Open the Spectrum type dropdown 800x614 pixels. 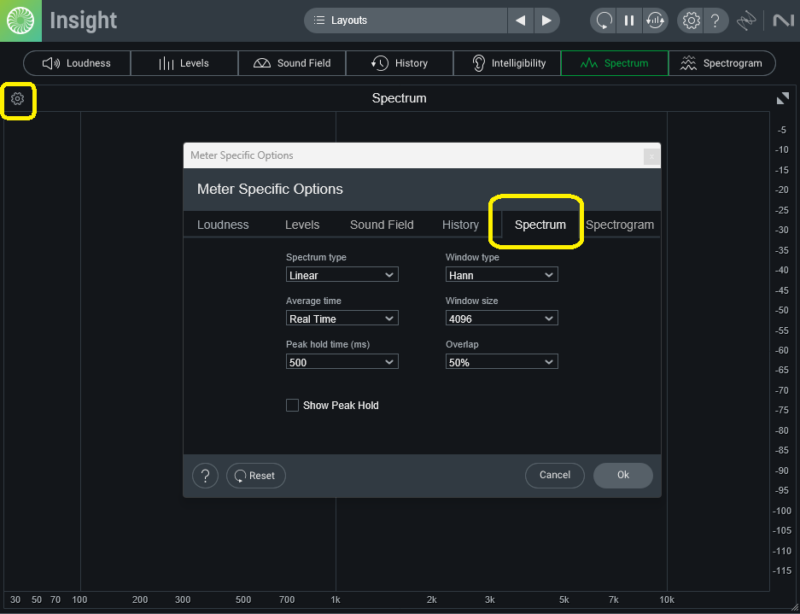(x=342, y=275)
